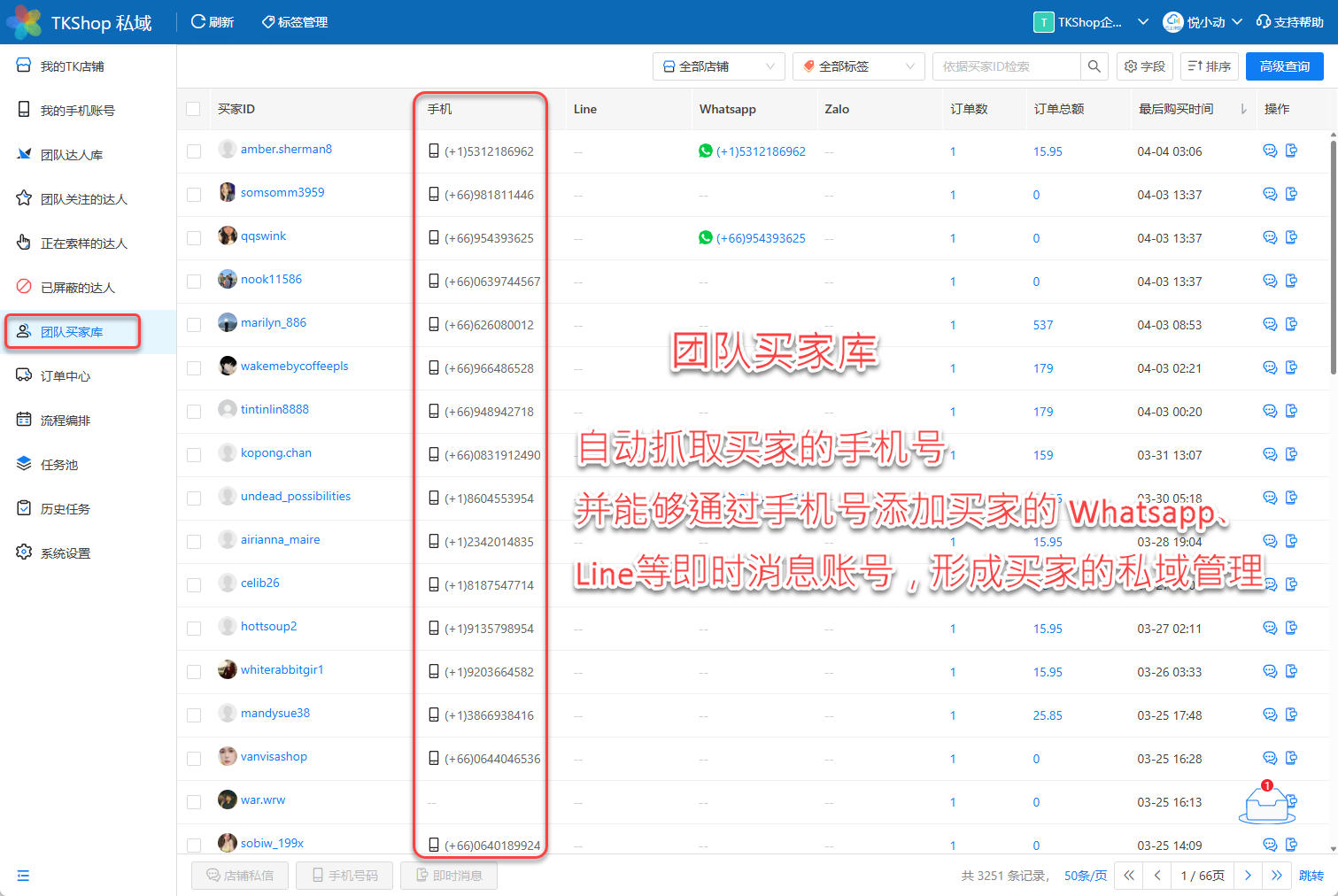Viewport: 1338px width, 896px height.
Task: Check the amber.sherman8 row checkbox
Action: (194, 151)
